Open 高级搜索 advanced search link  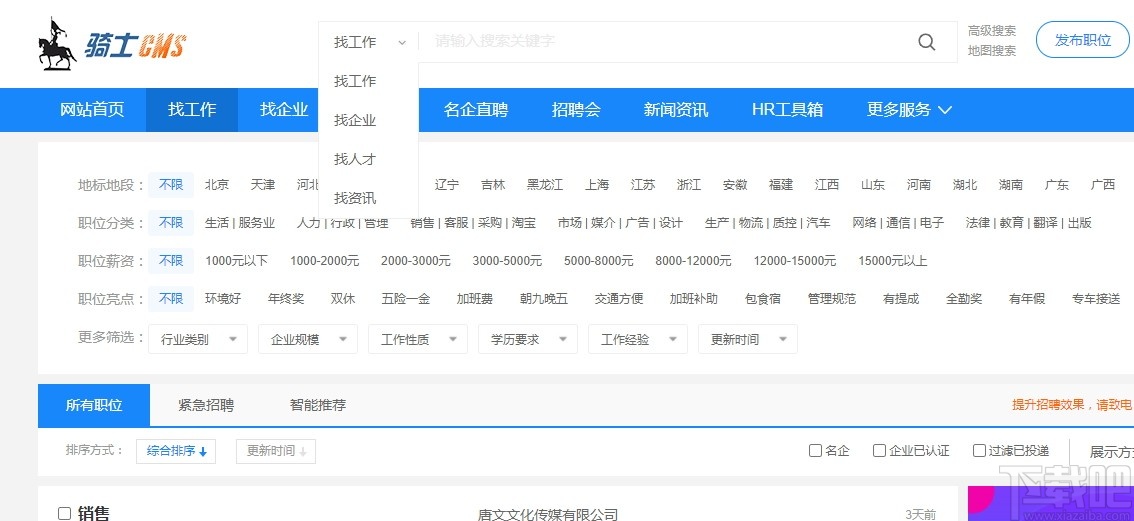(x=992, y=30)
